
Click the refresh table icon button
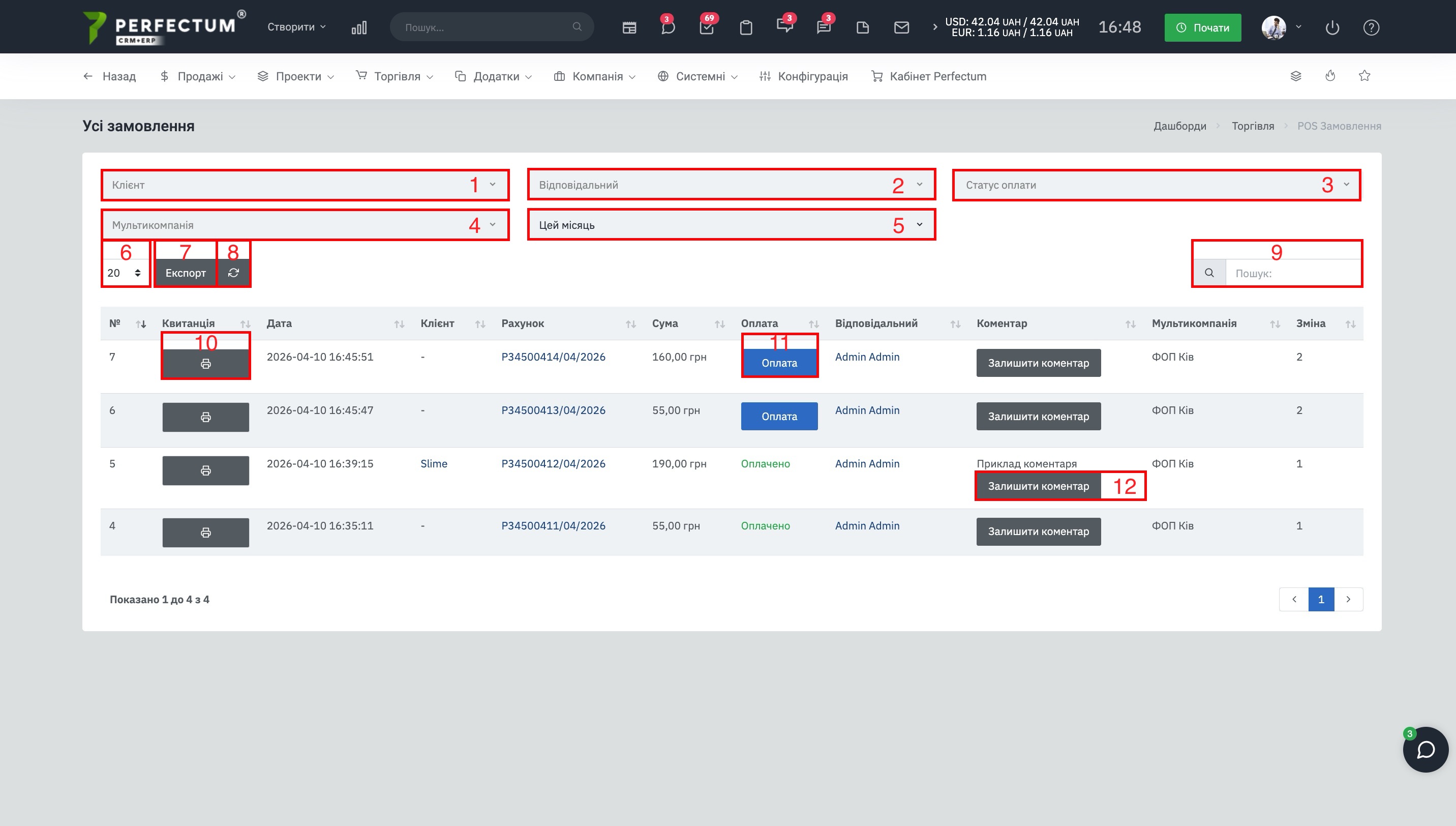tap(233, 273)
